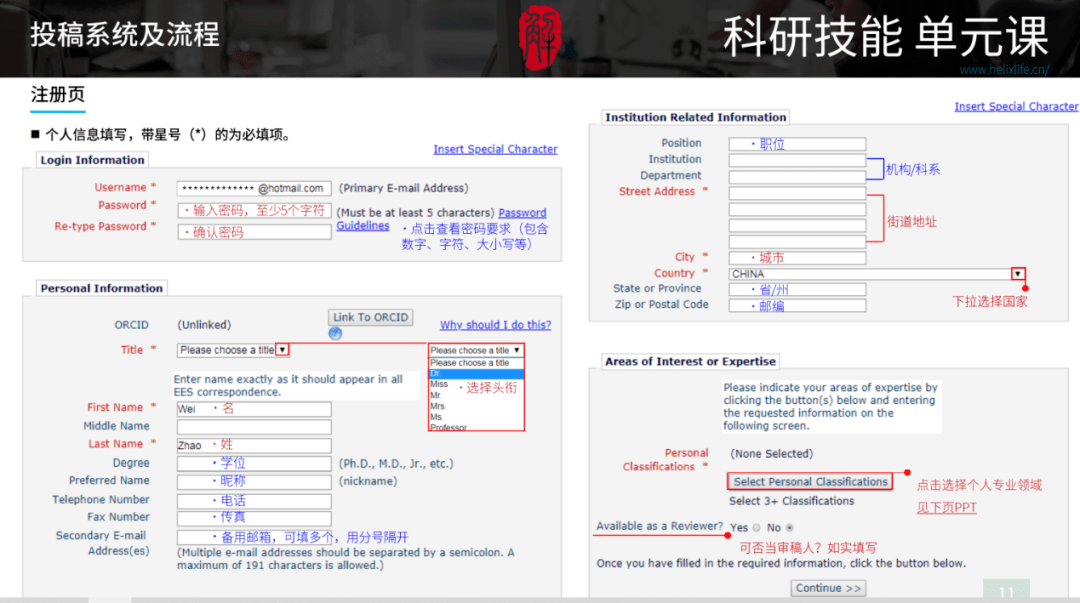
Task: Click the 见下页PPT underlined link
Action: 946,507
